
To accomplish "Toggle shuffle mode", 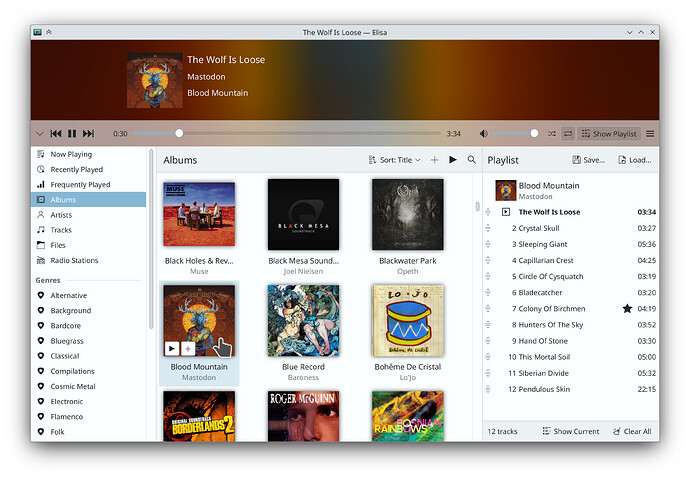I will [551, 134].
